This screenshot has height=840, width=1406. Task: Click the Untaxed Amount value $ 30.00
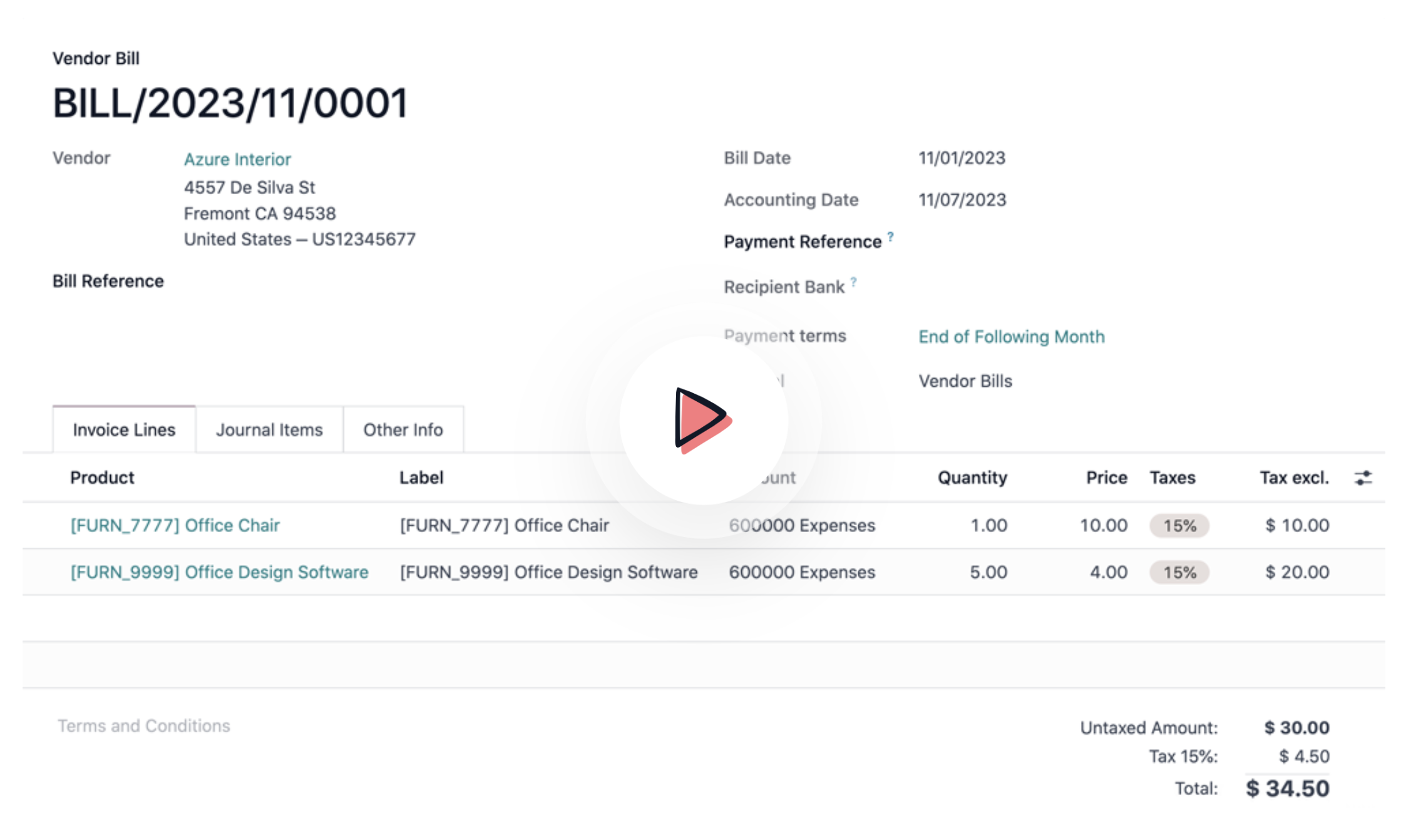coord(1296,727)
